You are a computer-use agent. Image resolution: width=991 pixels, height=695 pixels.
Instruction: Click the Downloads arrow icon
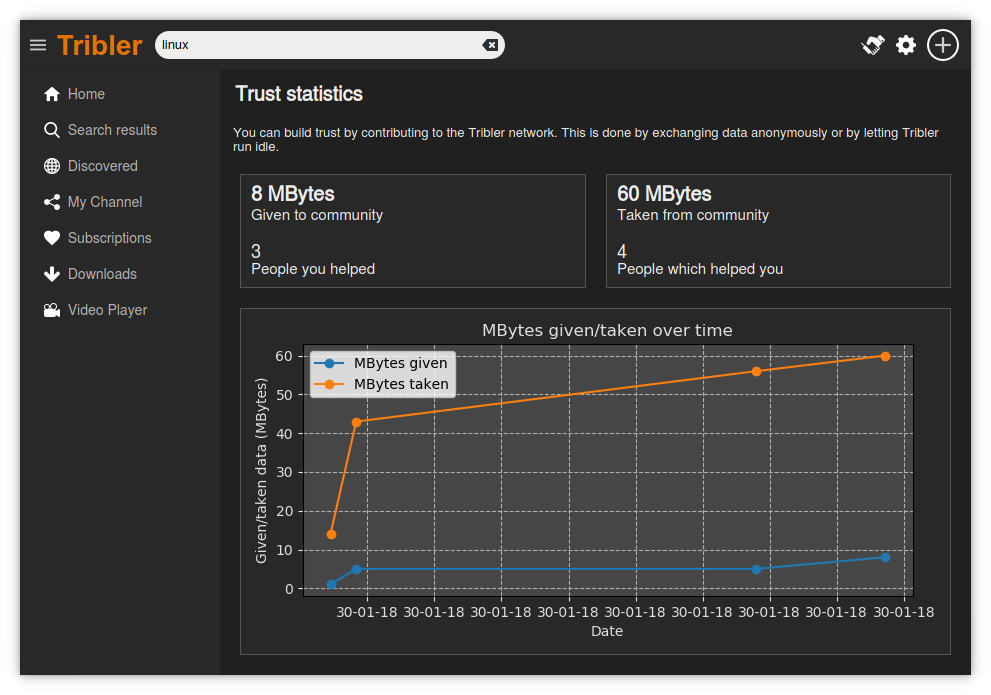pos(52,274)
